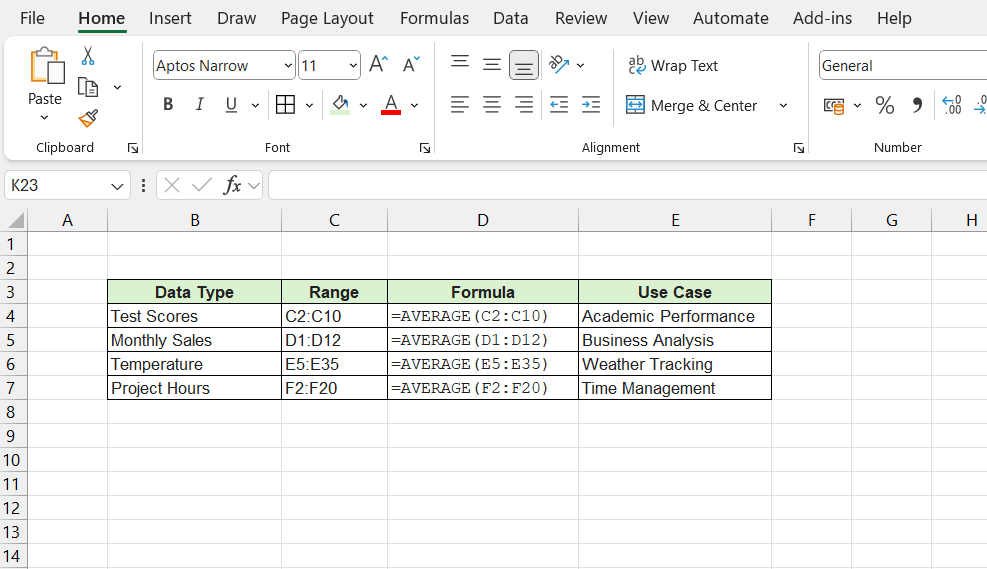Open the Aptos Narrow font dropdown
The image size is (987, 569).
pyautogui.click(x=288, y=65)
